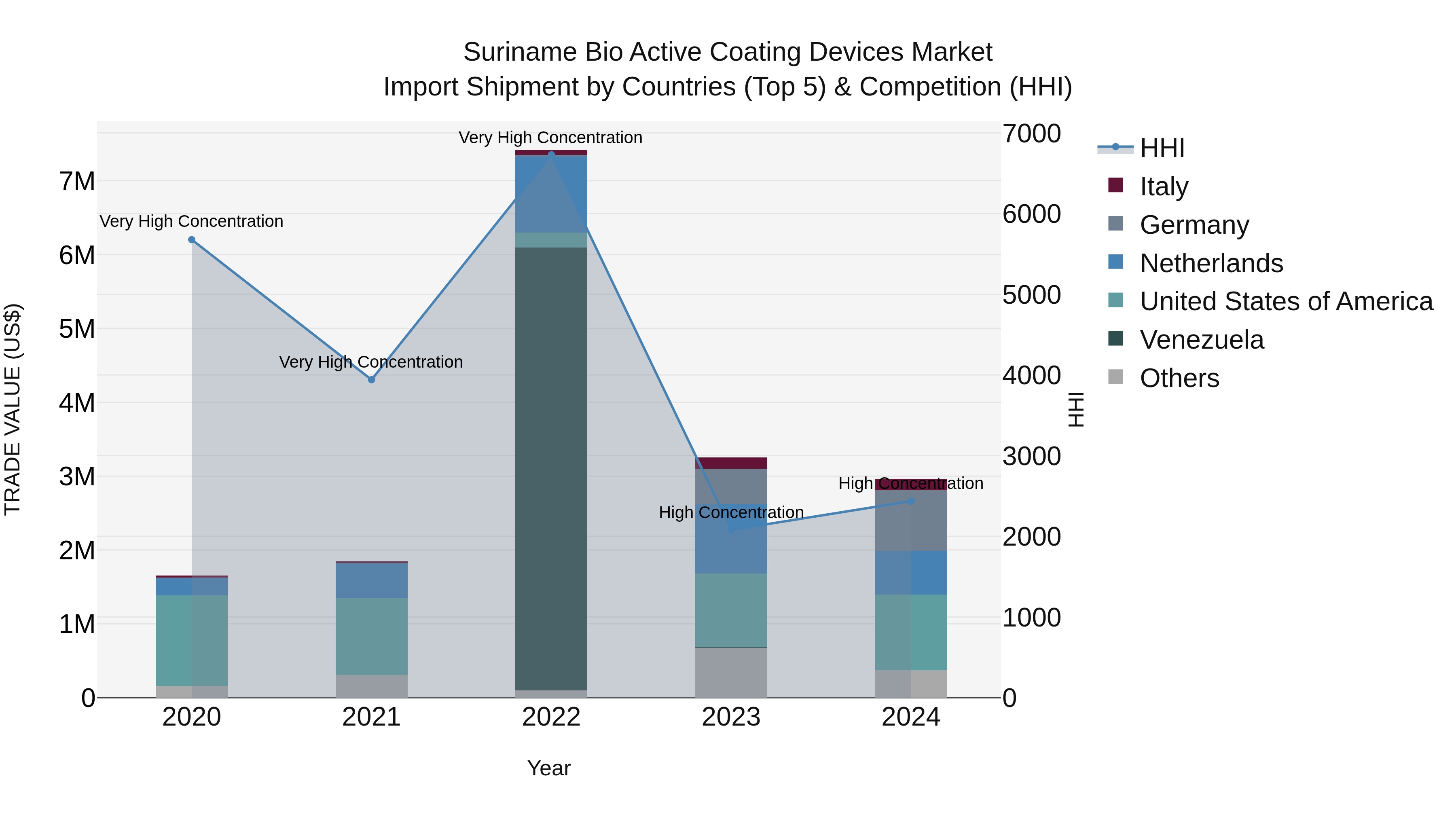Image resolution: width=1456 pixels, height=819 pixels.
Task: Click the 2022 Very High Concentration annotation
Action: [x=550, y=138]
